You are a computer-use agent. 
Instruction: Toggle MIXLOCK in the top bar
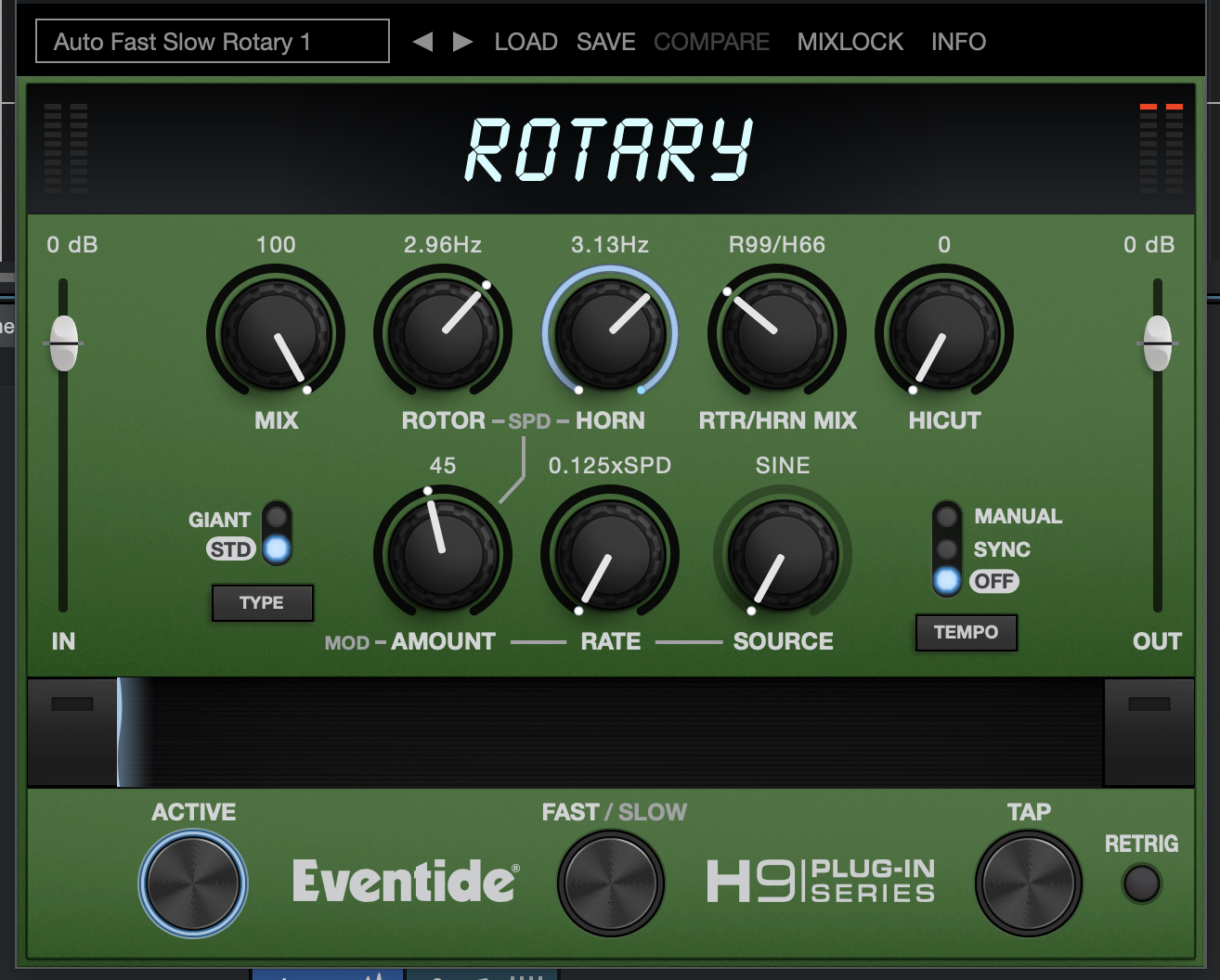coord(850,42)
